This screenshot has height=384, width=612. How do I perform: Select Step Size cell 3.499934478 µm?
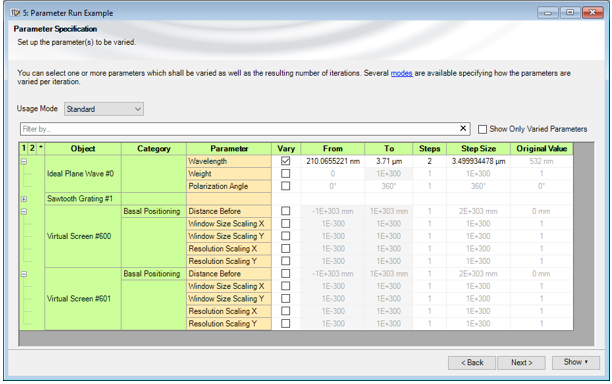click(x=479, y=161)
